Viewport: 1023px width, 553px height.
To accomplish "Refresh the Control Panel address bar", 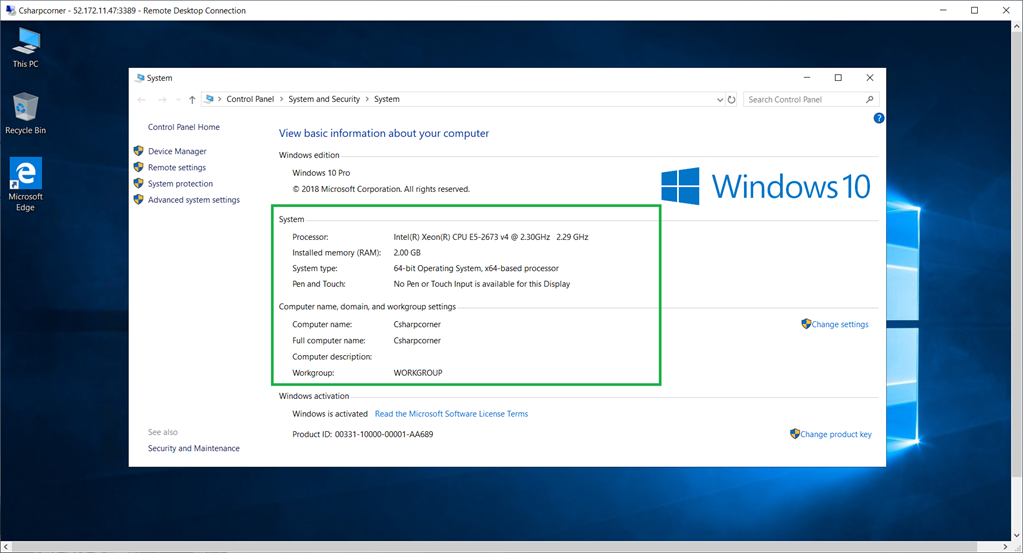I will [x=731, y=99].
